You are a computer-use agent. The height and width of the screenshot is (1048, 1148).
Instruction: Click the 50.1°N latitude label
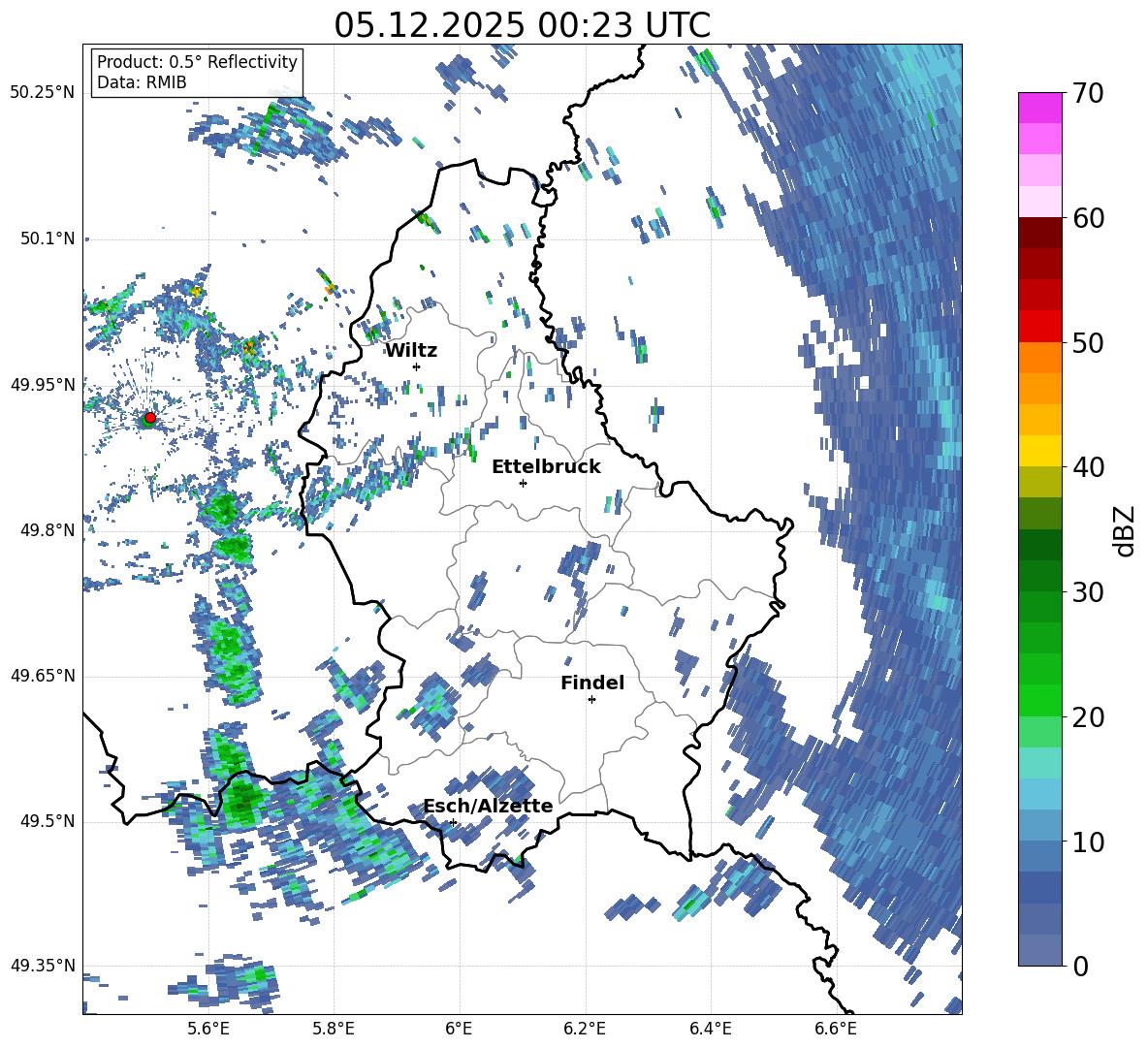click(48, 238)
